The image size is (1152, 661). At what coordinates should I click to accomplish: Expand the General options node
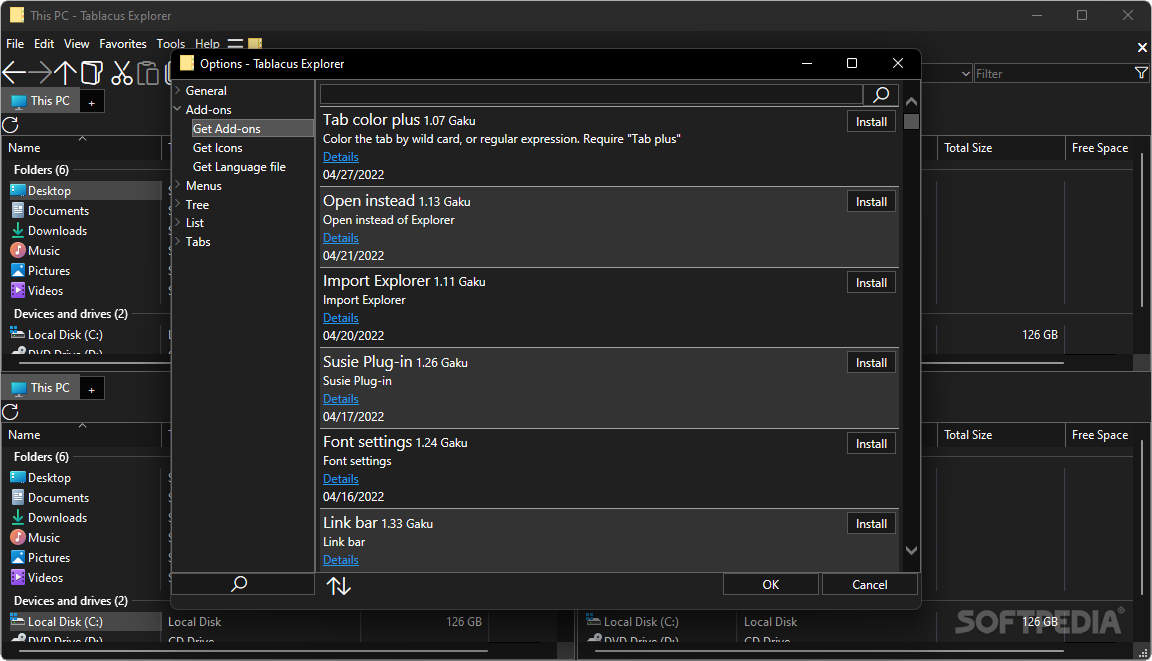tap(178, 90)
